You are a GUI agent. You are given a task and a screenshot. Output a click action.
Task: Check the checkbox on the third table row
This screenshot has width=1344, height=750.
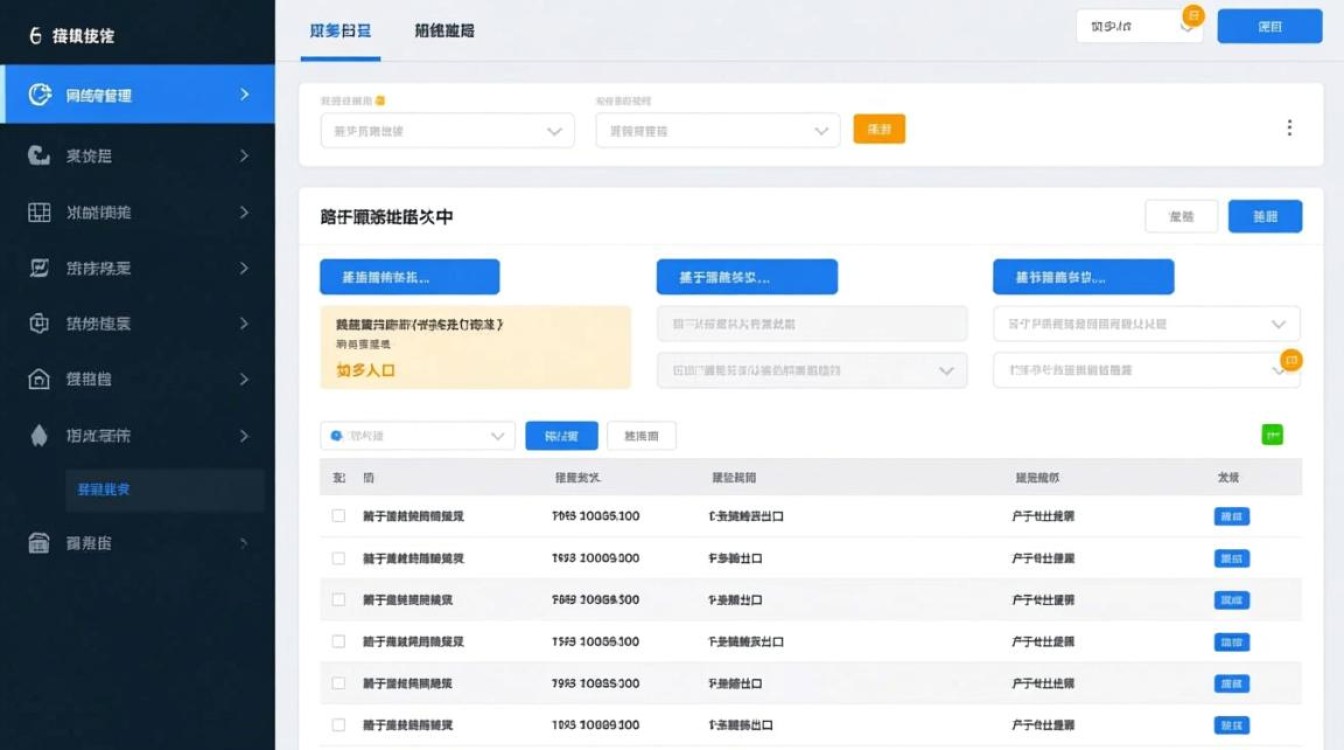coord(337,599)
